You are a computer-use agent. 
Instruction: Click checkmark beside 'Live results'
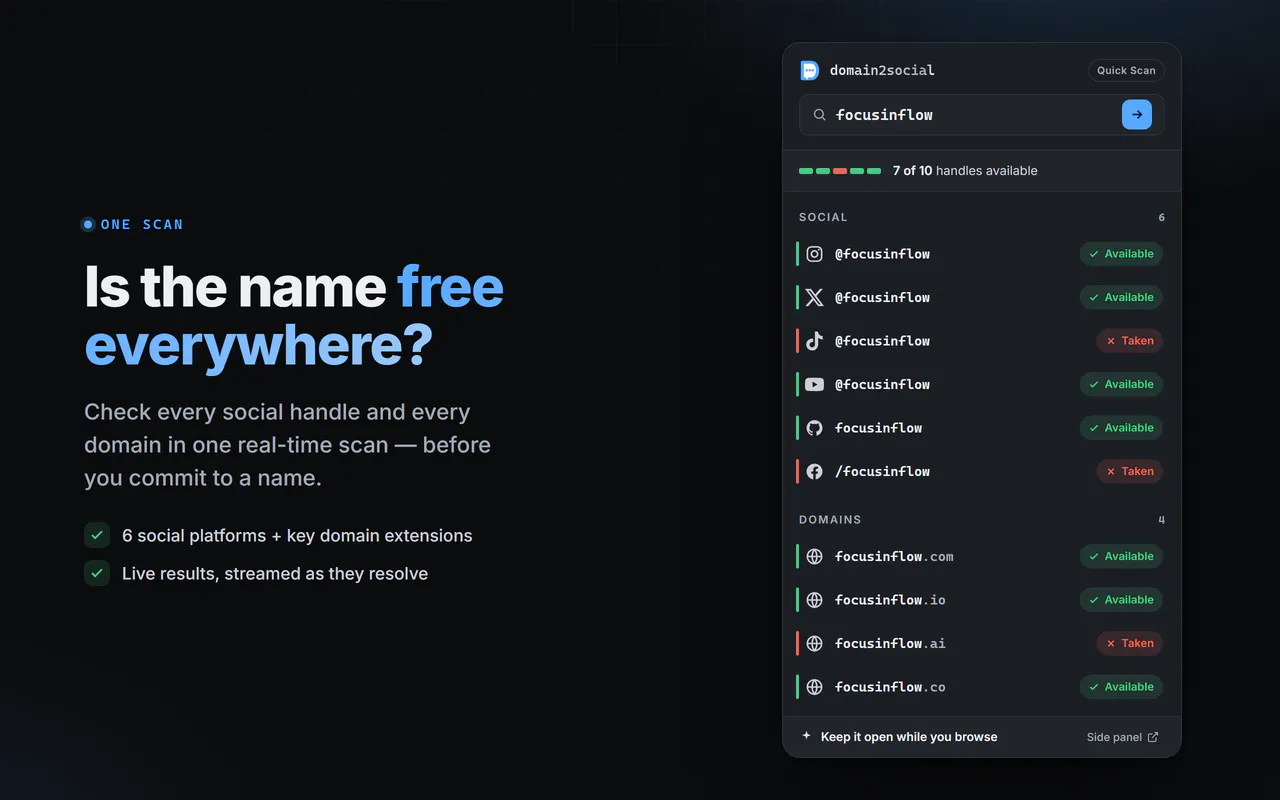[97, 574]
